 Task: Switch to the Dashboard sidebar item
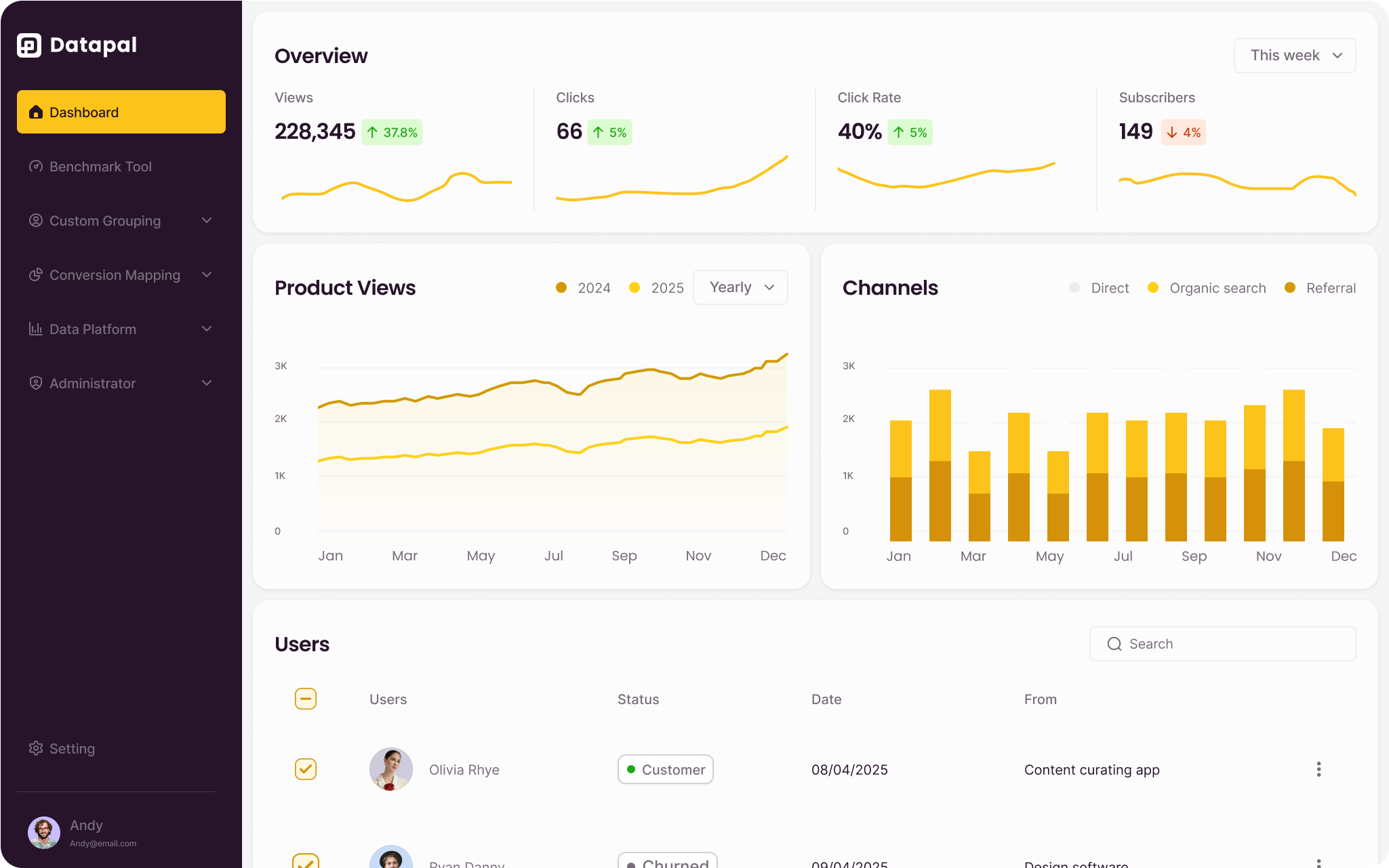[83, 112]
